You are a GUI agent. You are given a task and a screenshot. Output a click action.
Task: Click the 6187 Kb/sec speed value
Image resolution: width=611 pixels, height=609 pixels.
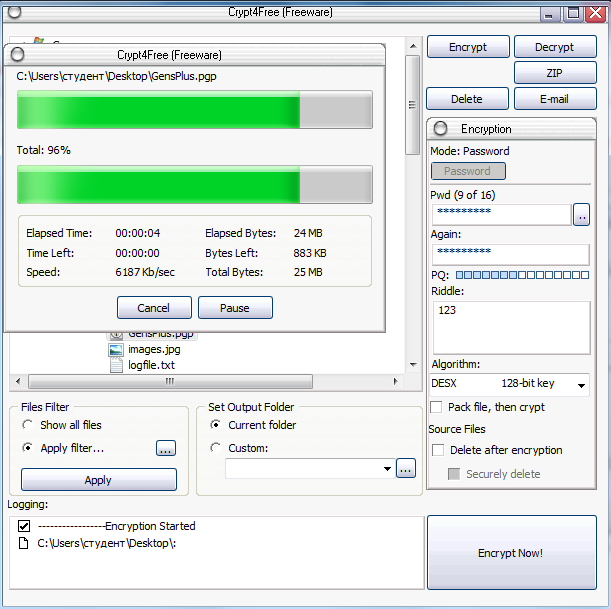click(x=145, y=272)
